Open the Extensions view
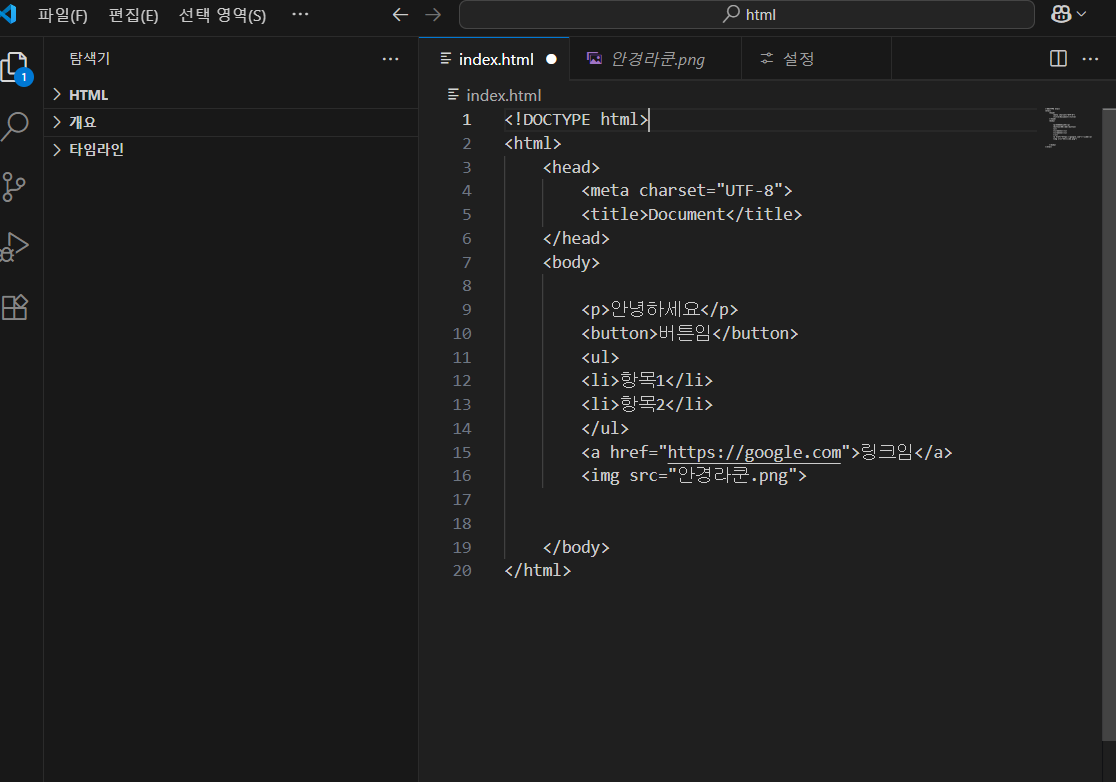This screenshot has height=782, width=1116. point(14,307)
